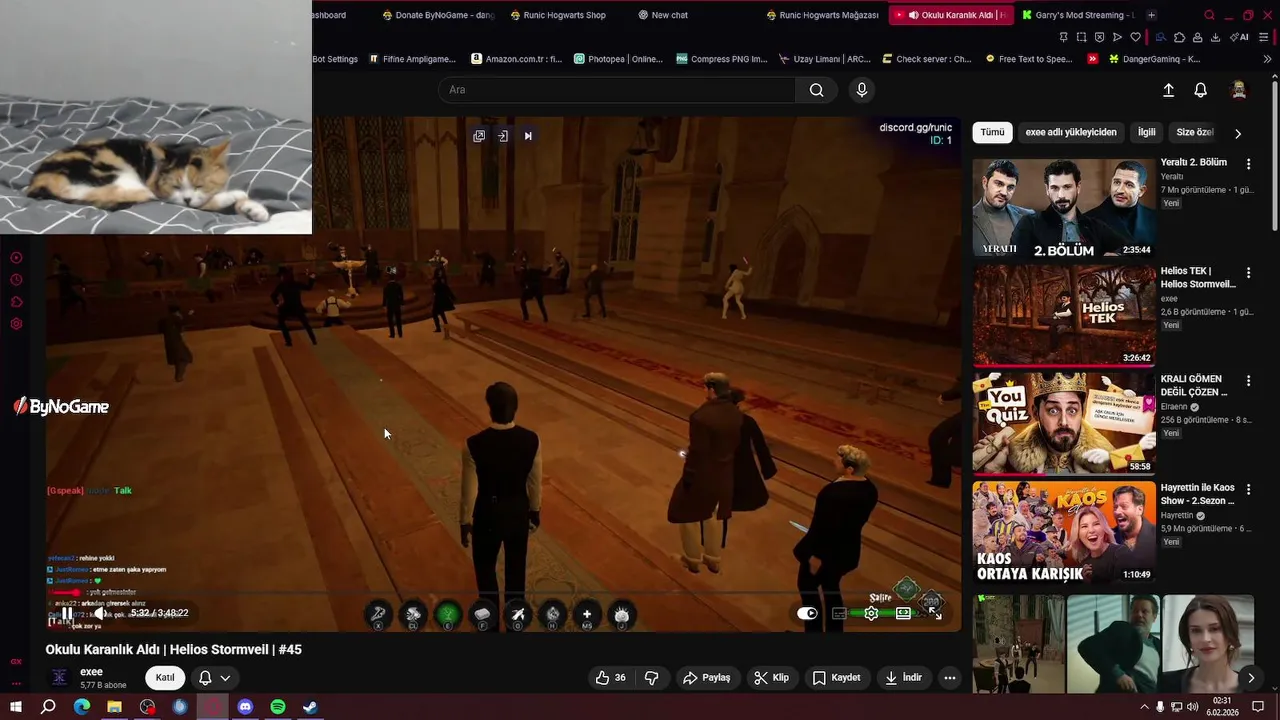
Task: Switch to Donate ByNoGame browser tab
Action: tap(436, 15)
